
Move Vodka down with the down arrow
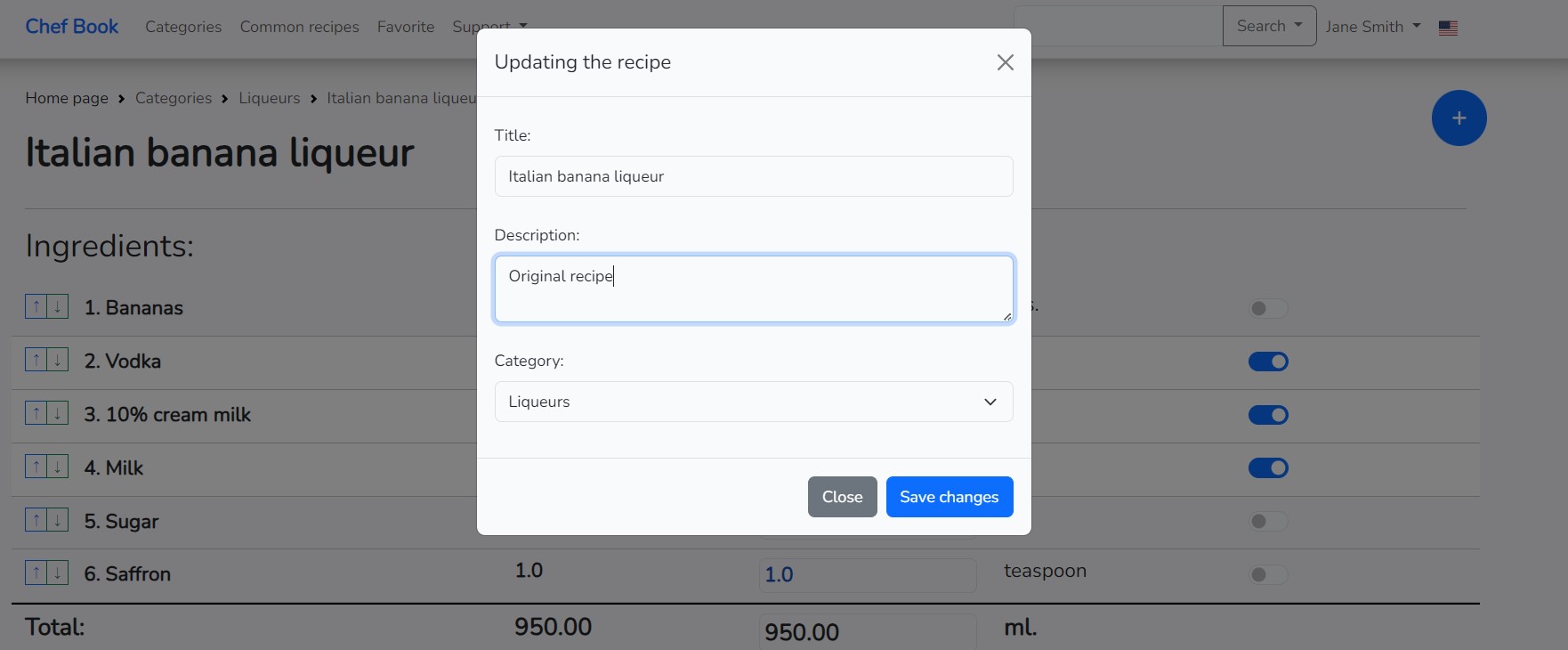coord(58,361)
